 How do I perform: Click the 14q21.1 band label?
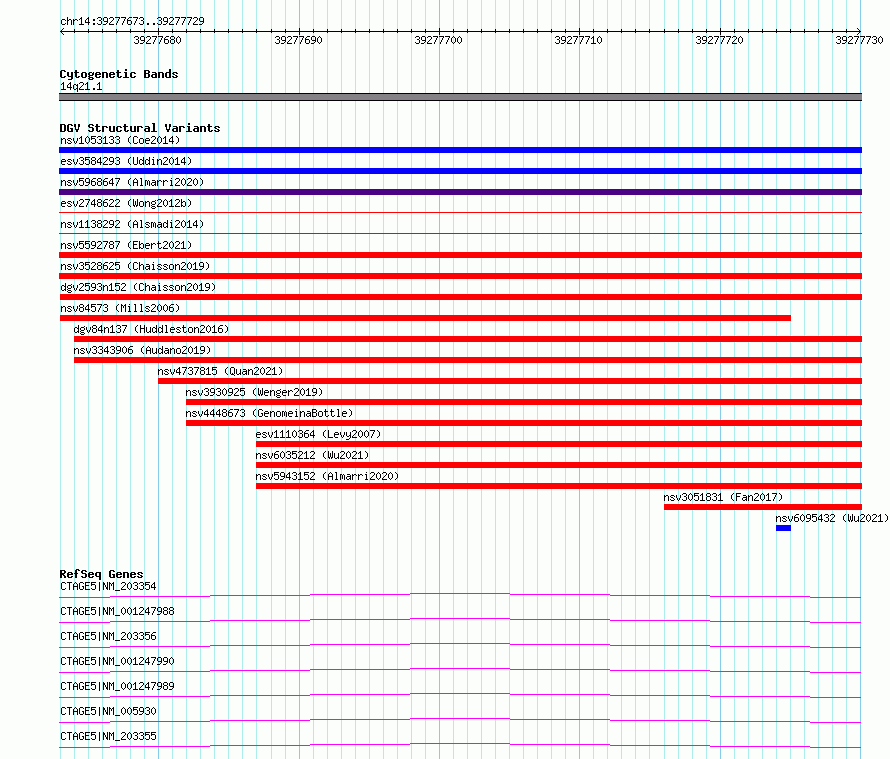tap(81, 86)
